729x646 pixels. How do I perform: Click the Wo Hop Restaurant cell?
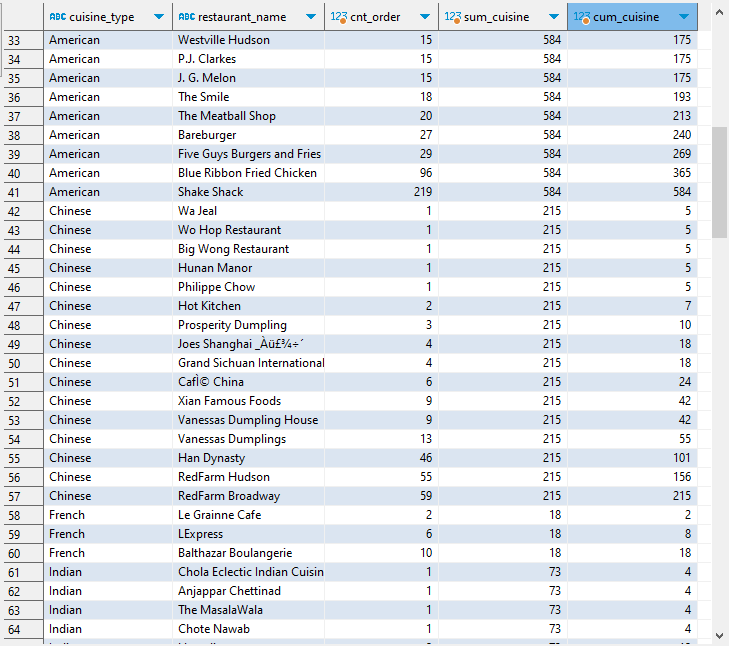(x=248, y=230)
